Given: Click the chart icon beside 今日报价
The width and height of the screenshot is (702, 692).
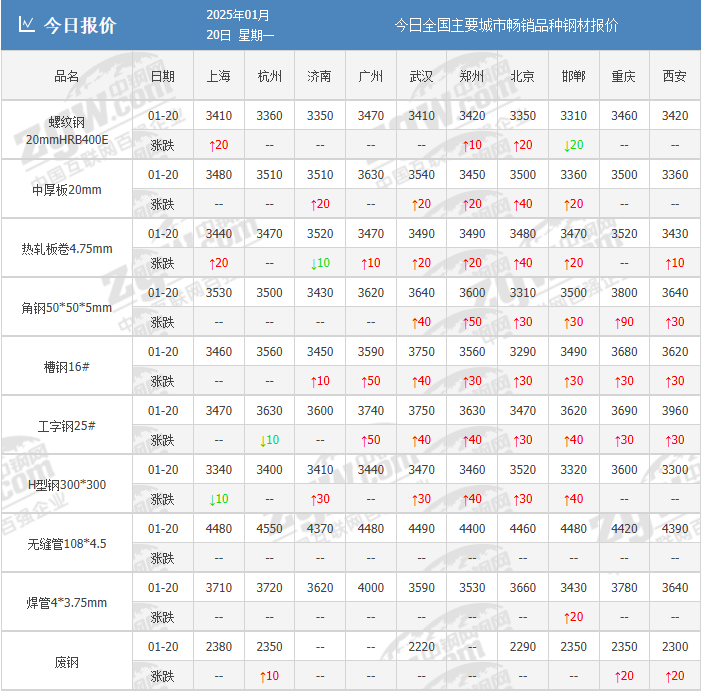Looking at the screenshot, I should coord(26,25).
